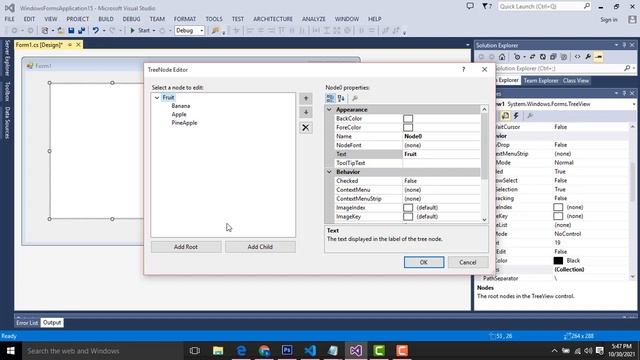Viewport: 640px width, 360px height.
Task: Open Solution Explorer search options dropdown
Action: 634,68
